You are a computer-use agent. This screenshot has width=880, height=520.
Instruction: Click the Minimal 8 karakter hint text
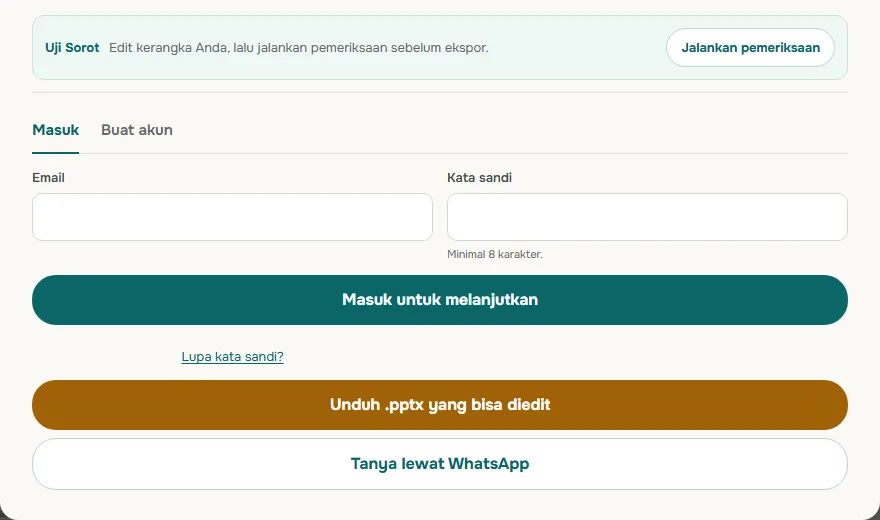[x=494, y=254]
